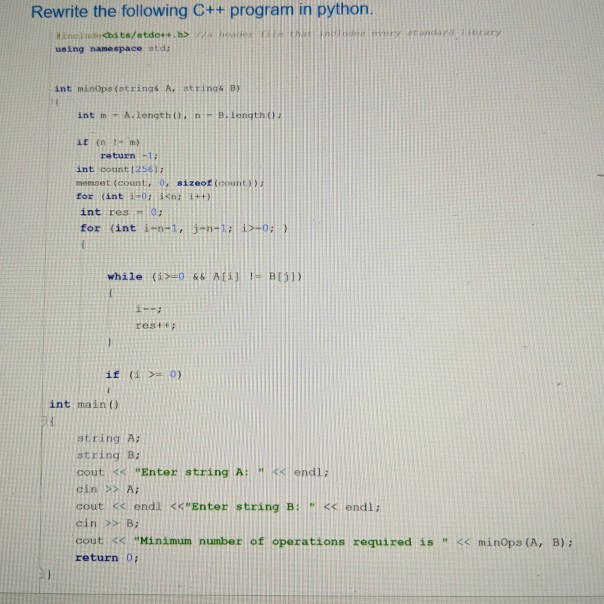The image size is (604, 604).
Task: Click the 'cin >> A;' line
Action: [107, 489]
